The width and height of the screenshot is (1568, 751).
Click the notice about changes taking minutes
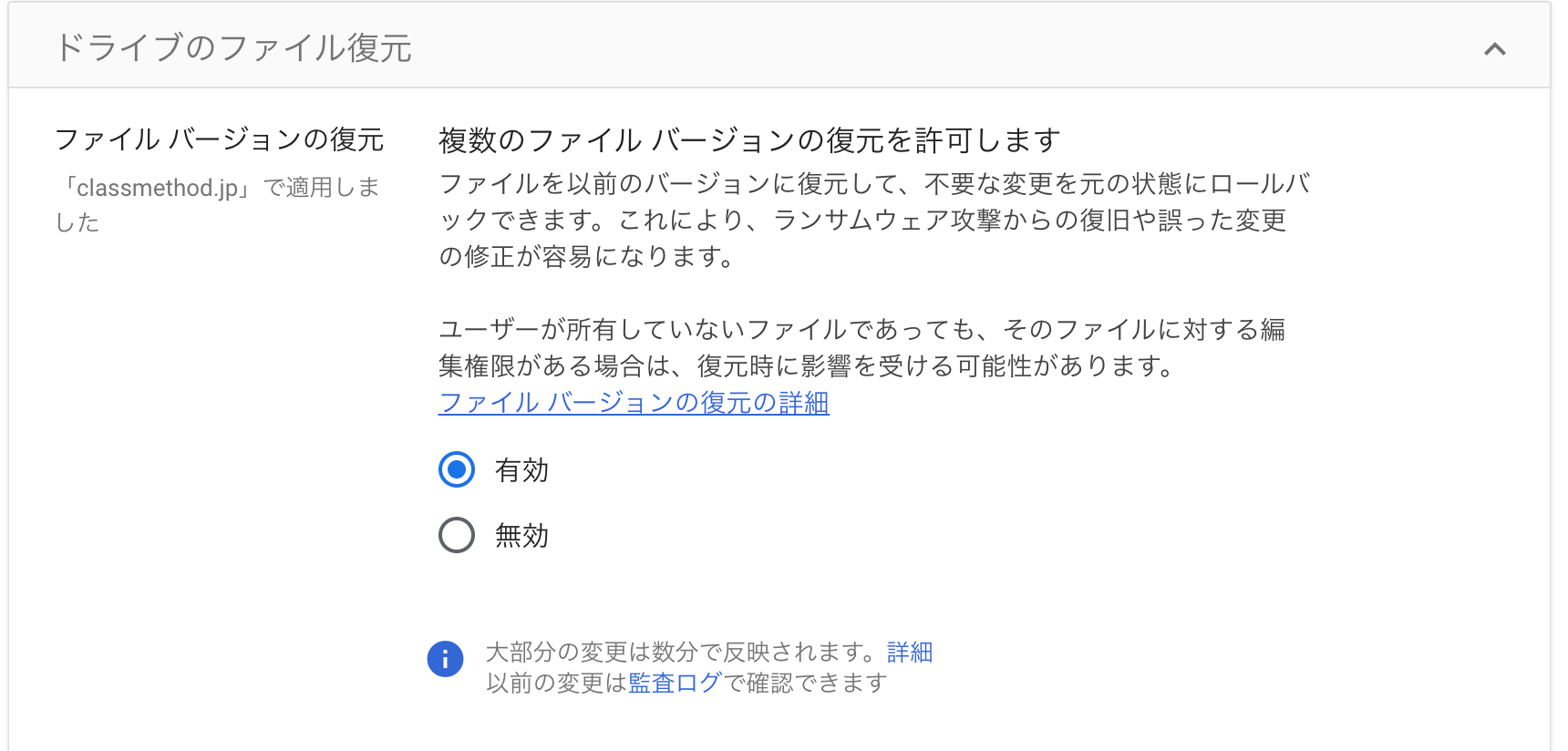click(x=702, y=652)
